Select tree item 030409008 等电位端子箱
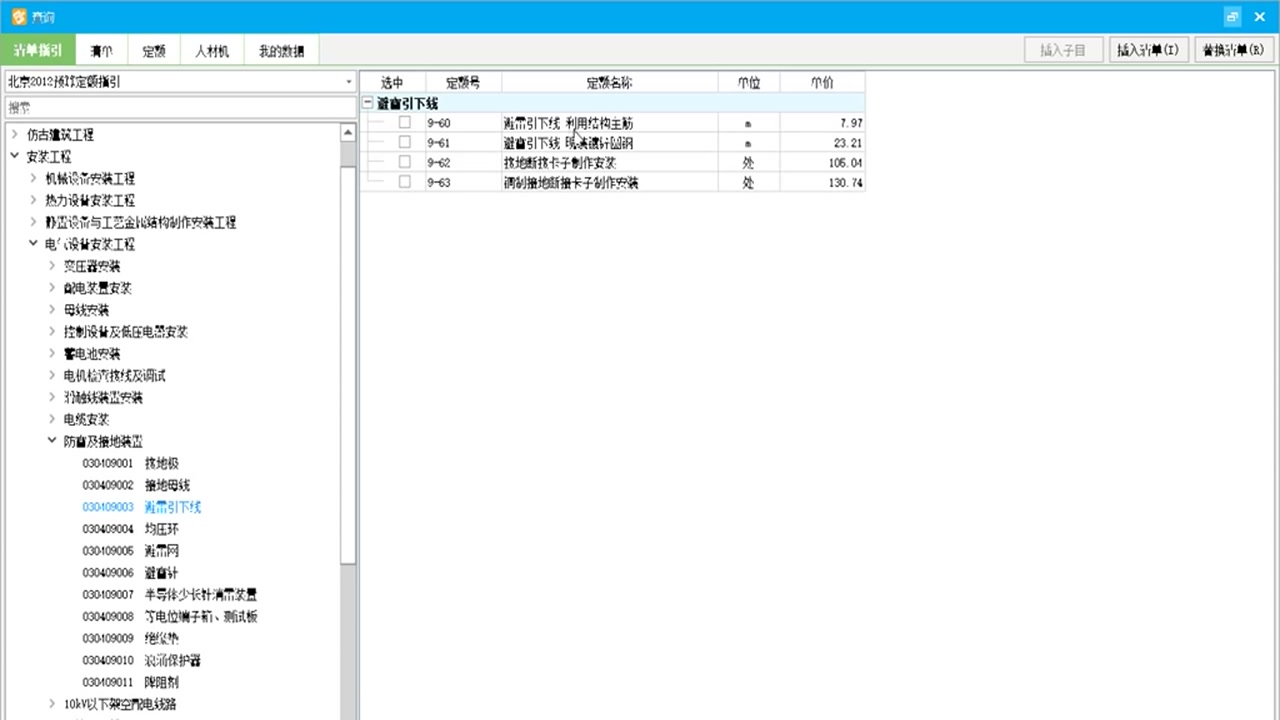 (x=170, y=617)
